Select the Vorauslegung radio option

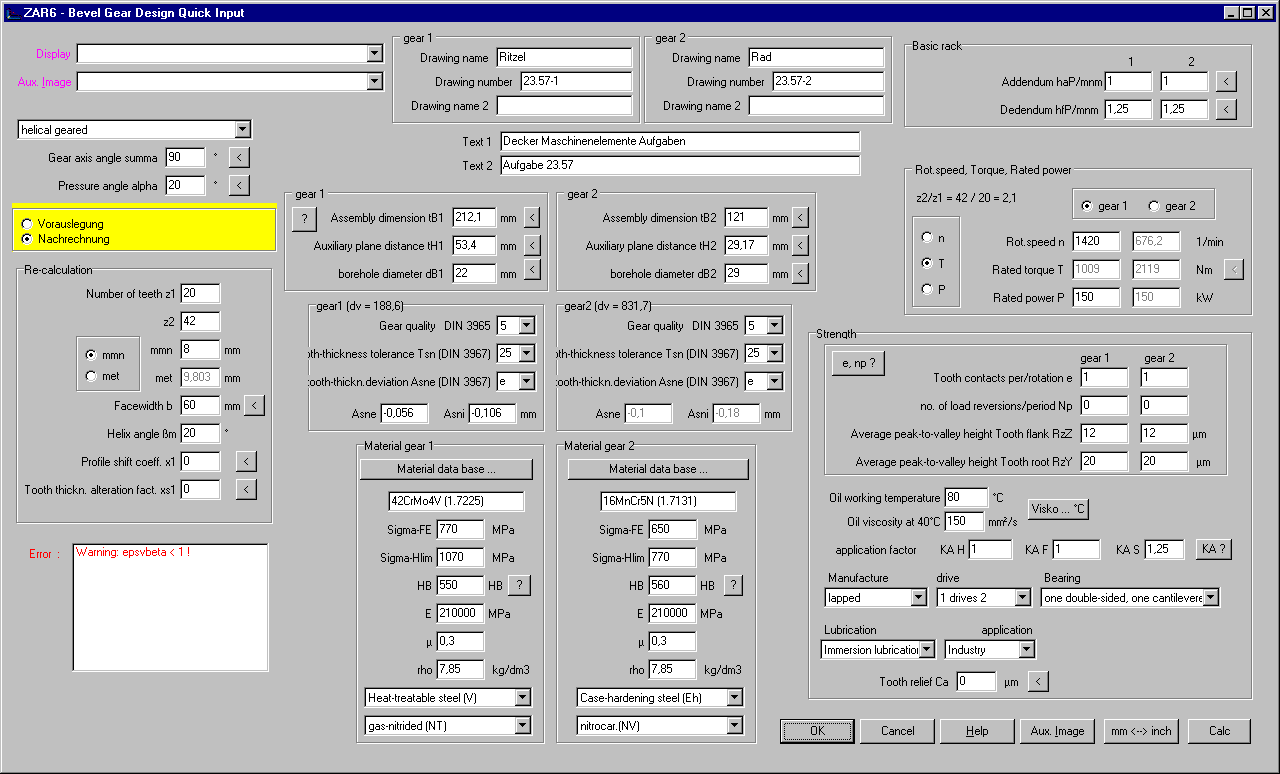click(27, 224)
